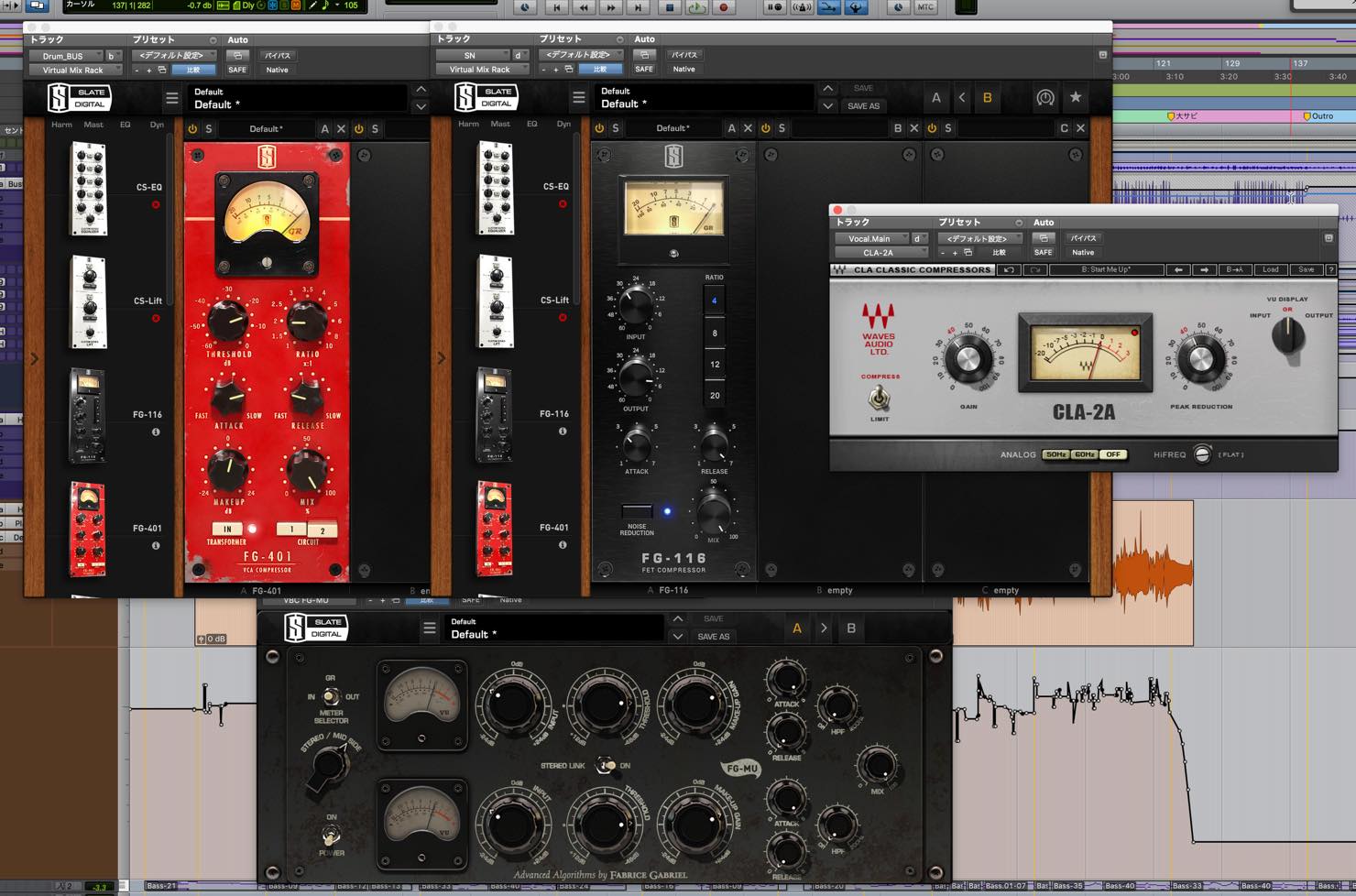
Task: Toggle FG-116 noise reduction switch
Action: [x=637, y=512]
